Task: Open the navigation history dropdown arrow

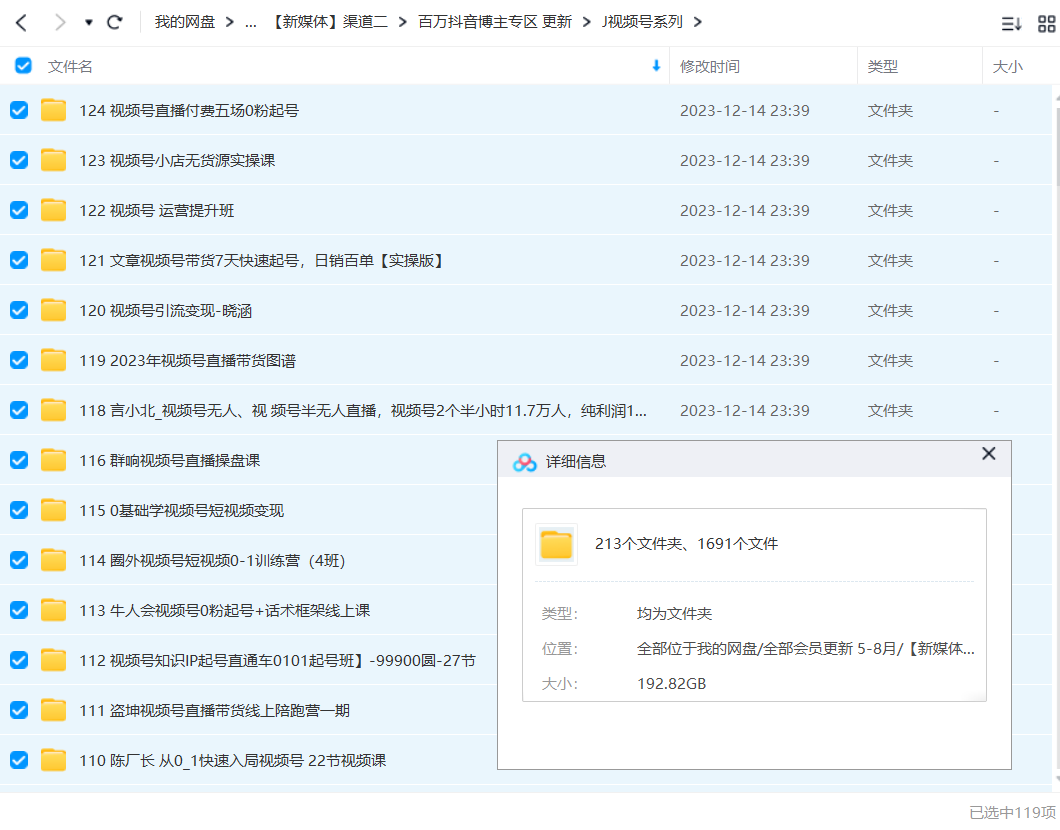Action: click(88, 22)
